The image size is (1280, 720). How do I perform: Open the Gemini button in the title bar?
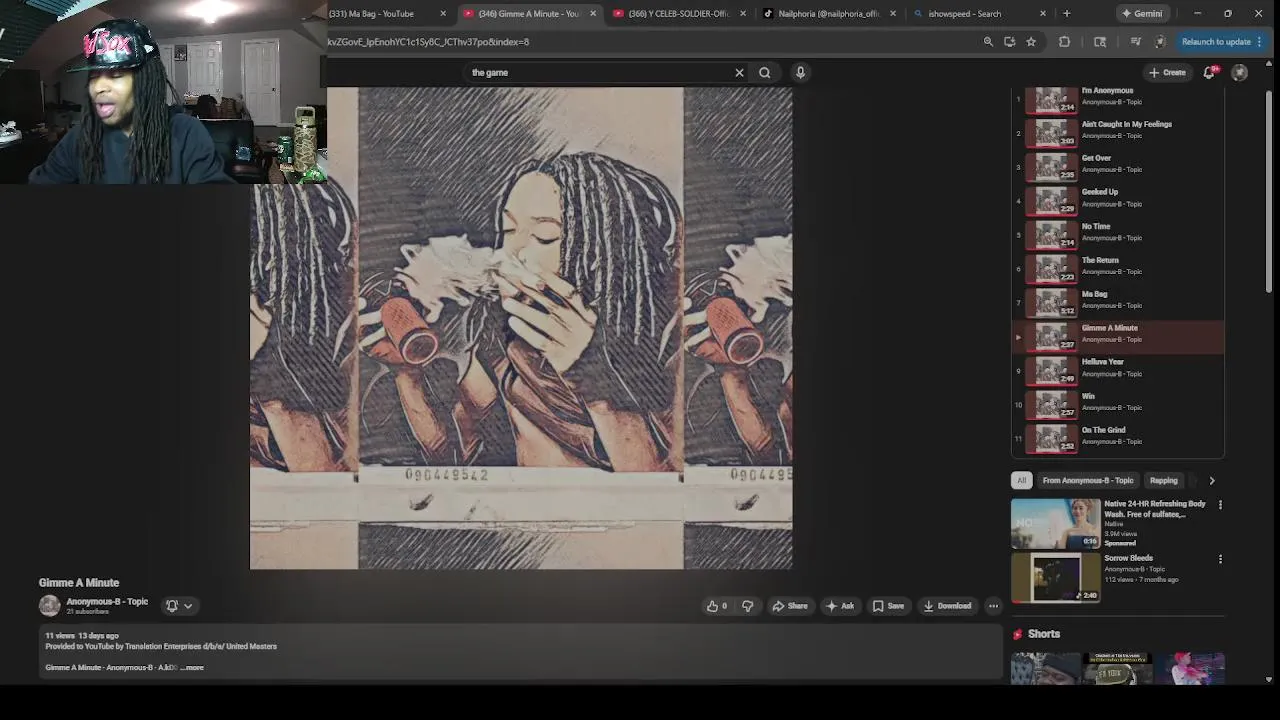point(1141,14)
